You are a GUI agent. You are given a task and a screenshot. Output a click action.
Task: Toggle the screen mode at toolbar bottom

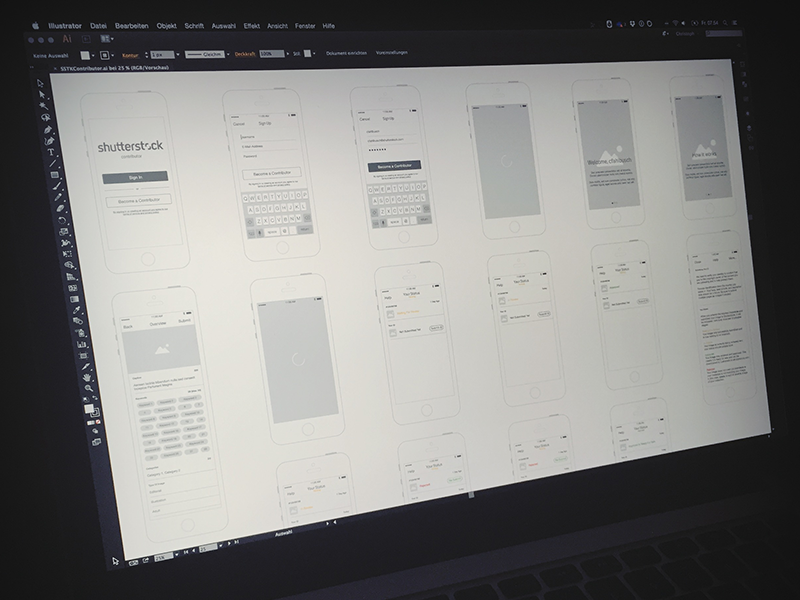[95, 440]
